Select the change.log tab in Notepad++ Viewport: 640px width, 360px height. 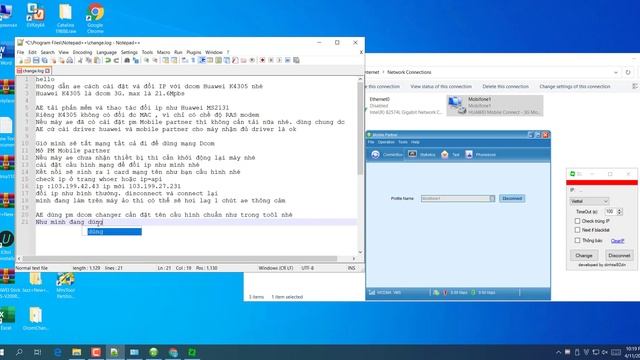(x=33, y=71)
